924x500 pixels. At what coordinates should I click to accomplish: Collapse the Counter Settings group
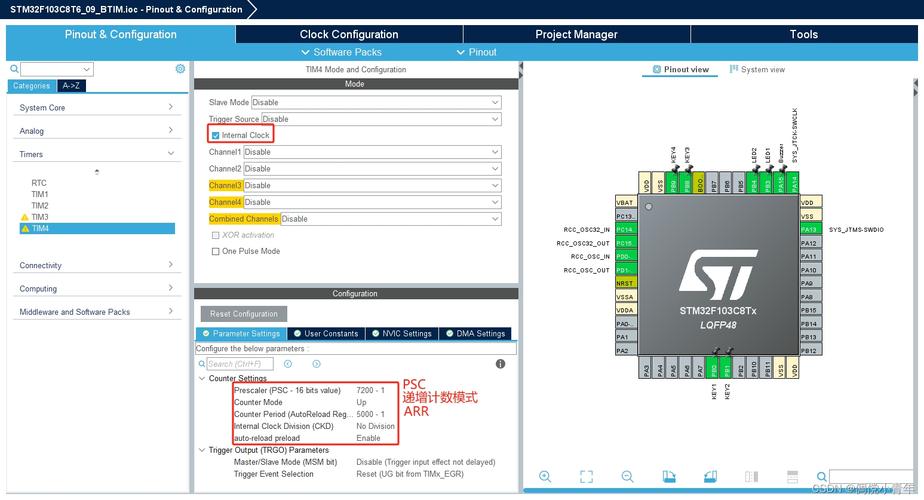[202, 378]
